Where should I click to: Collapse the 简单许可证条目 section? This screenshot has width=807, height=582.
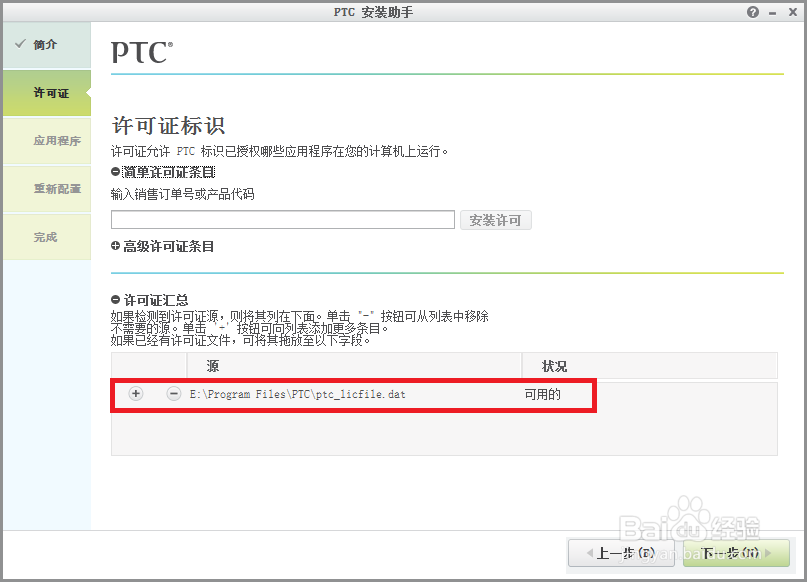pyautogui.click(x=115, y=172)
